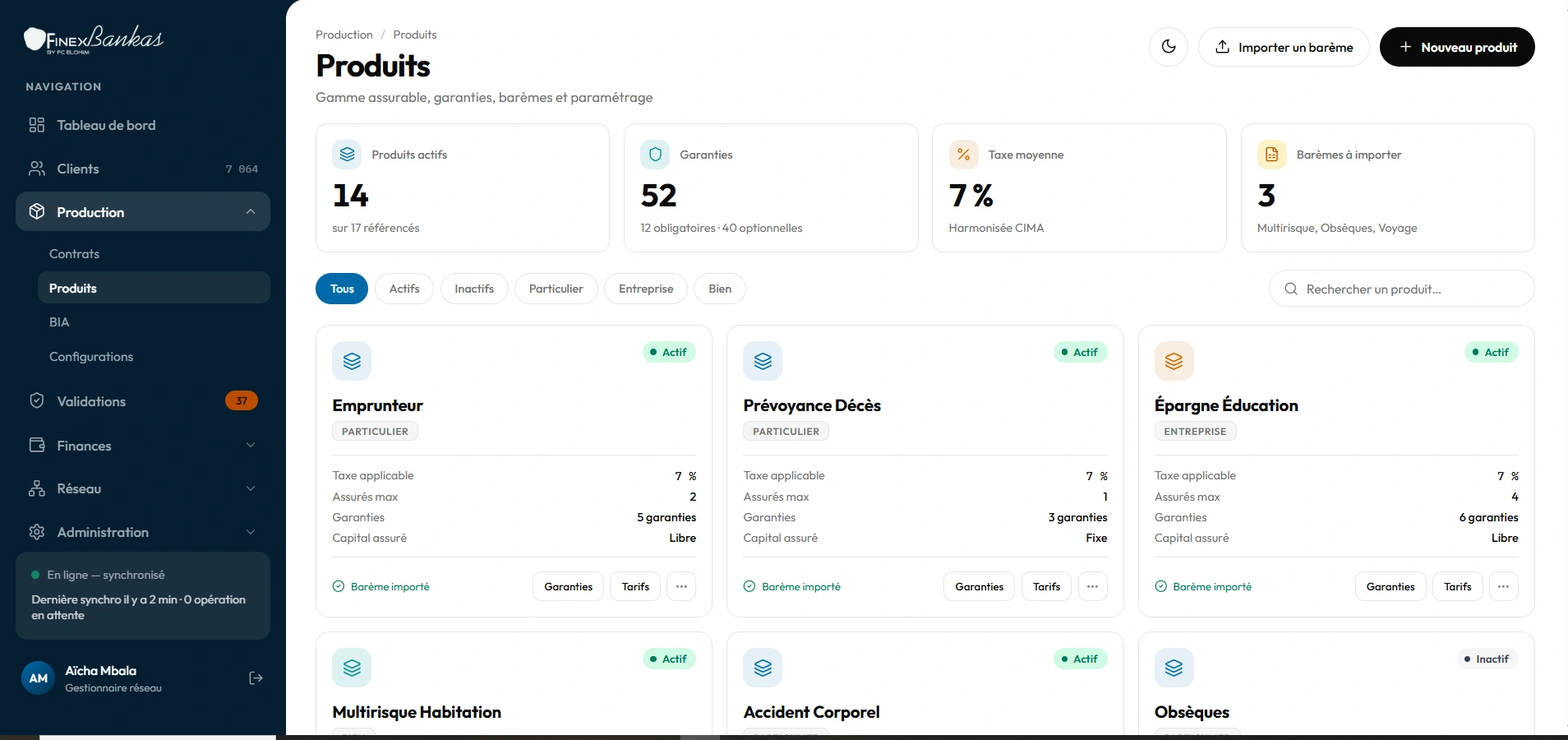The width and height of the screenshot is (1568, 740).
Task: Open Garanties for Prévoyance Décès
Action: 979,586
